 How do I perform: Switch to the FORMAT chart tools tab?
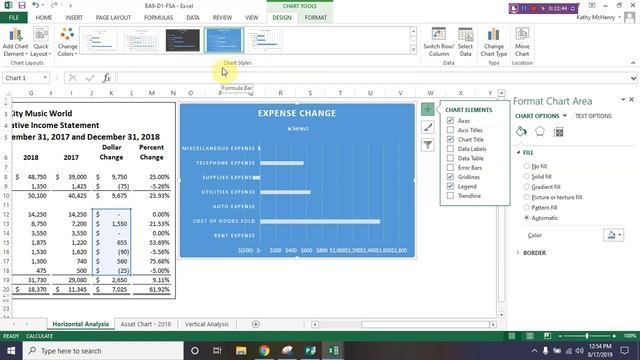pyautogui.click(x=316, y=18)
